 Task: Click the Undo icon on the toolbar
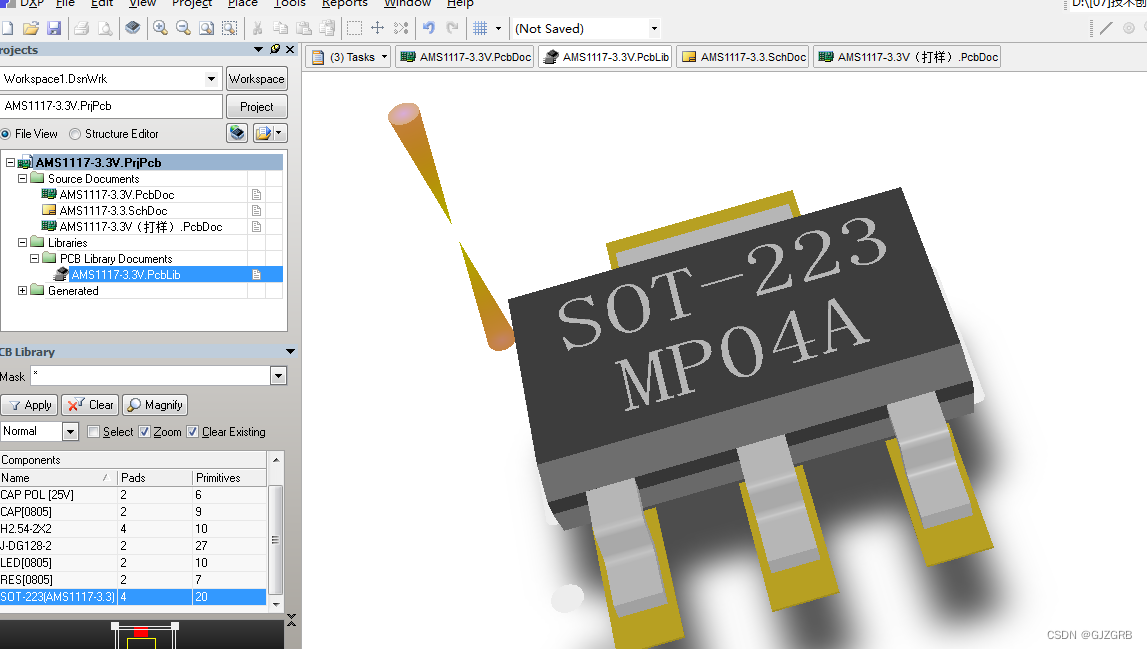(x=428, y=28)
